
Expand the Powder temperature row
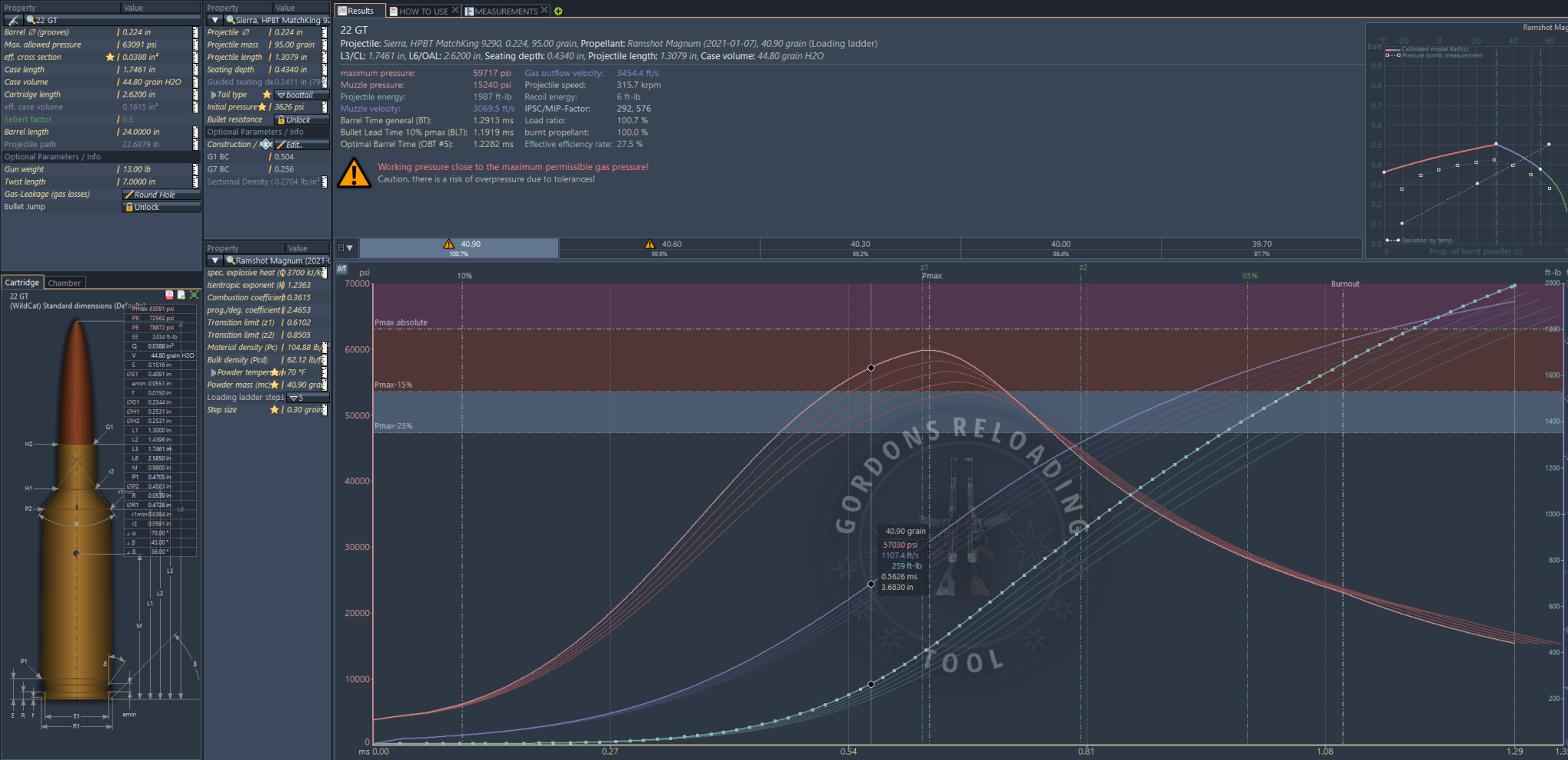click(214, 372)
